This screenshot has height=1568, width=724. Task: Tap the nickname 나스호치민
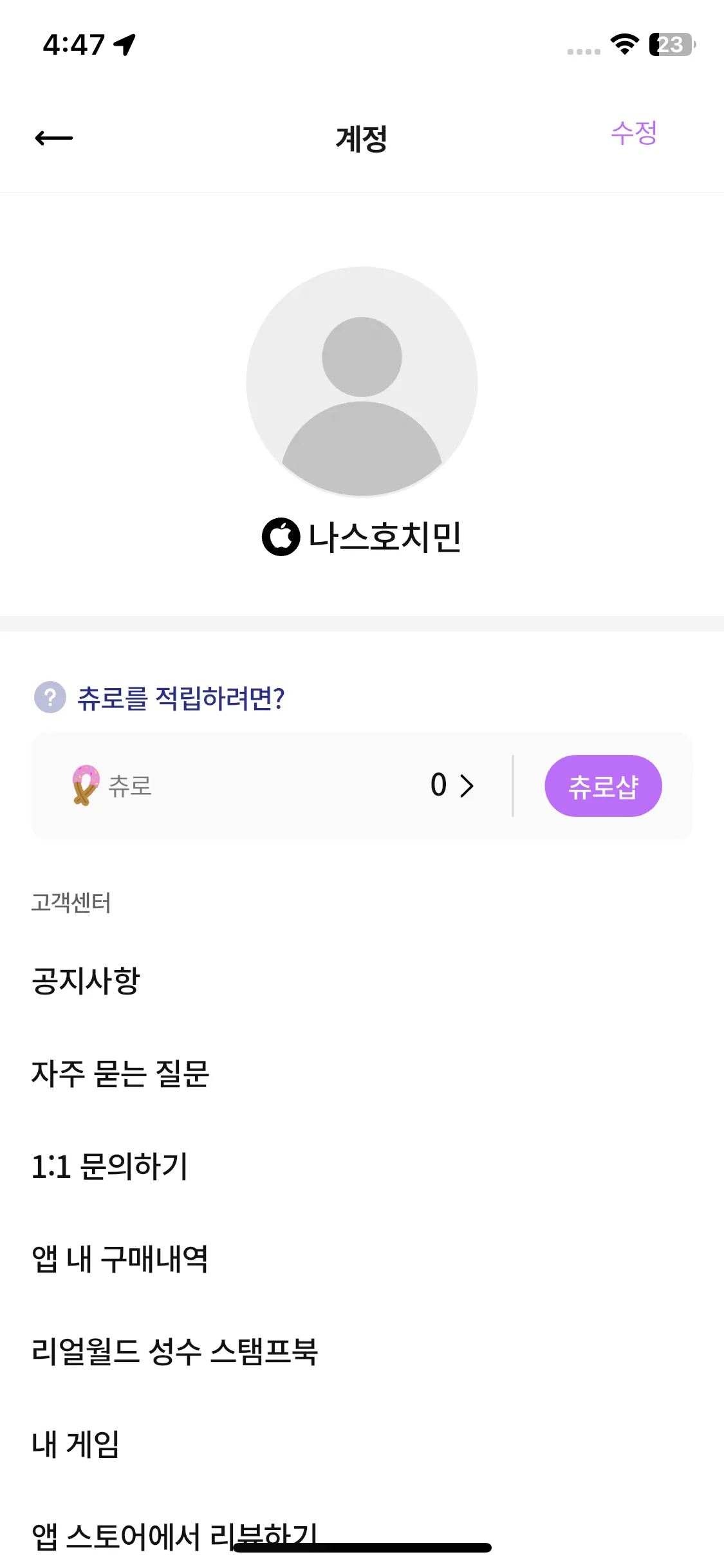point(385,537)
